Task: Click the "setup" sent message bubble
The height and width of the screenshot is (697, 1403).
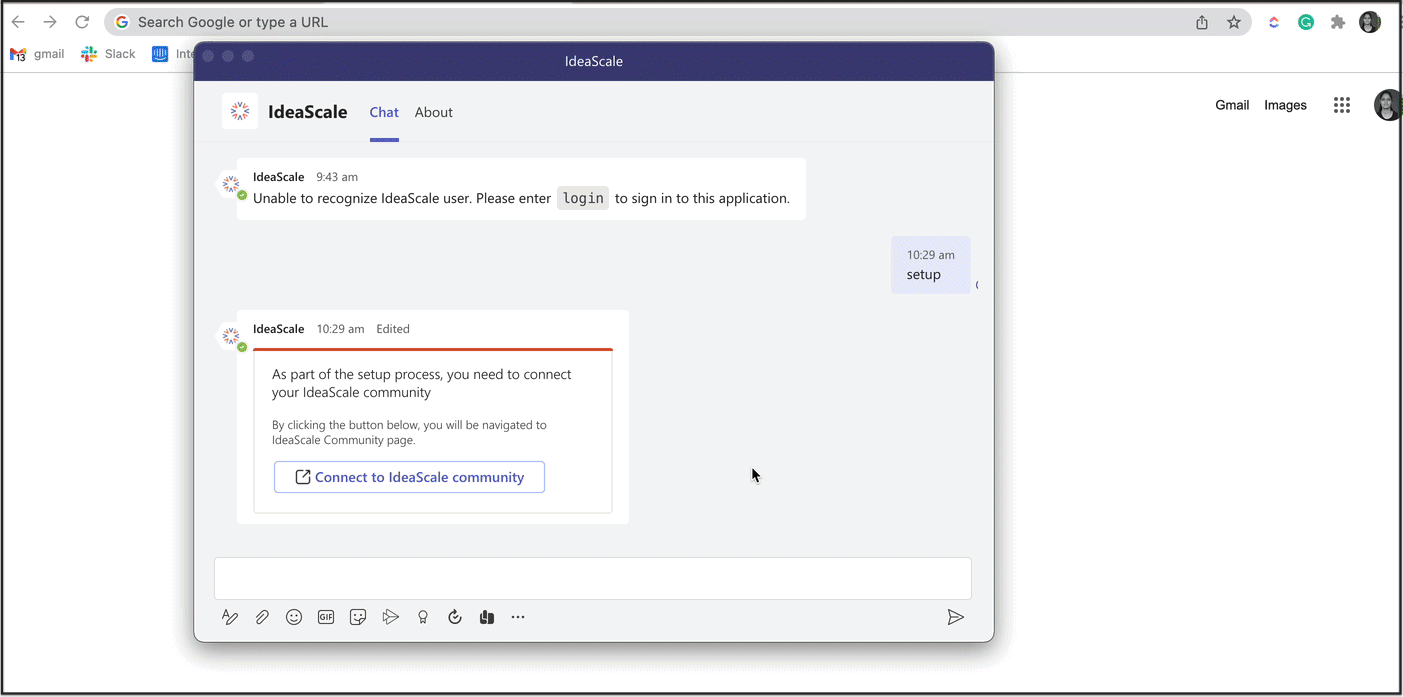Action: coord(931,265)
